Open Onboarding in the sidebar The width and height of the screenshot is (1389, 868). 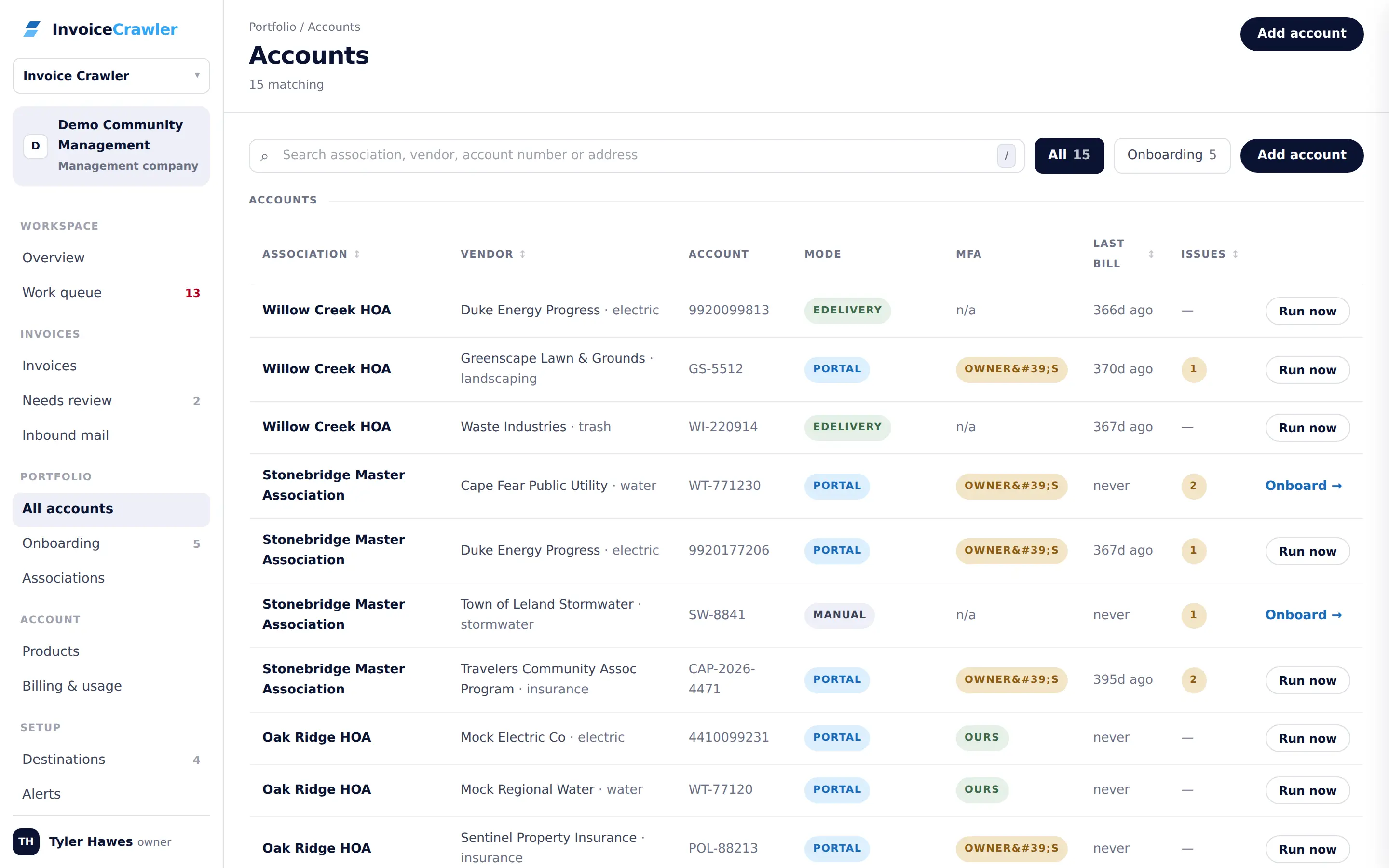tap(111, 543)
